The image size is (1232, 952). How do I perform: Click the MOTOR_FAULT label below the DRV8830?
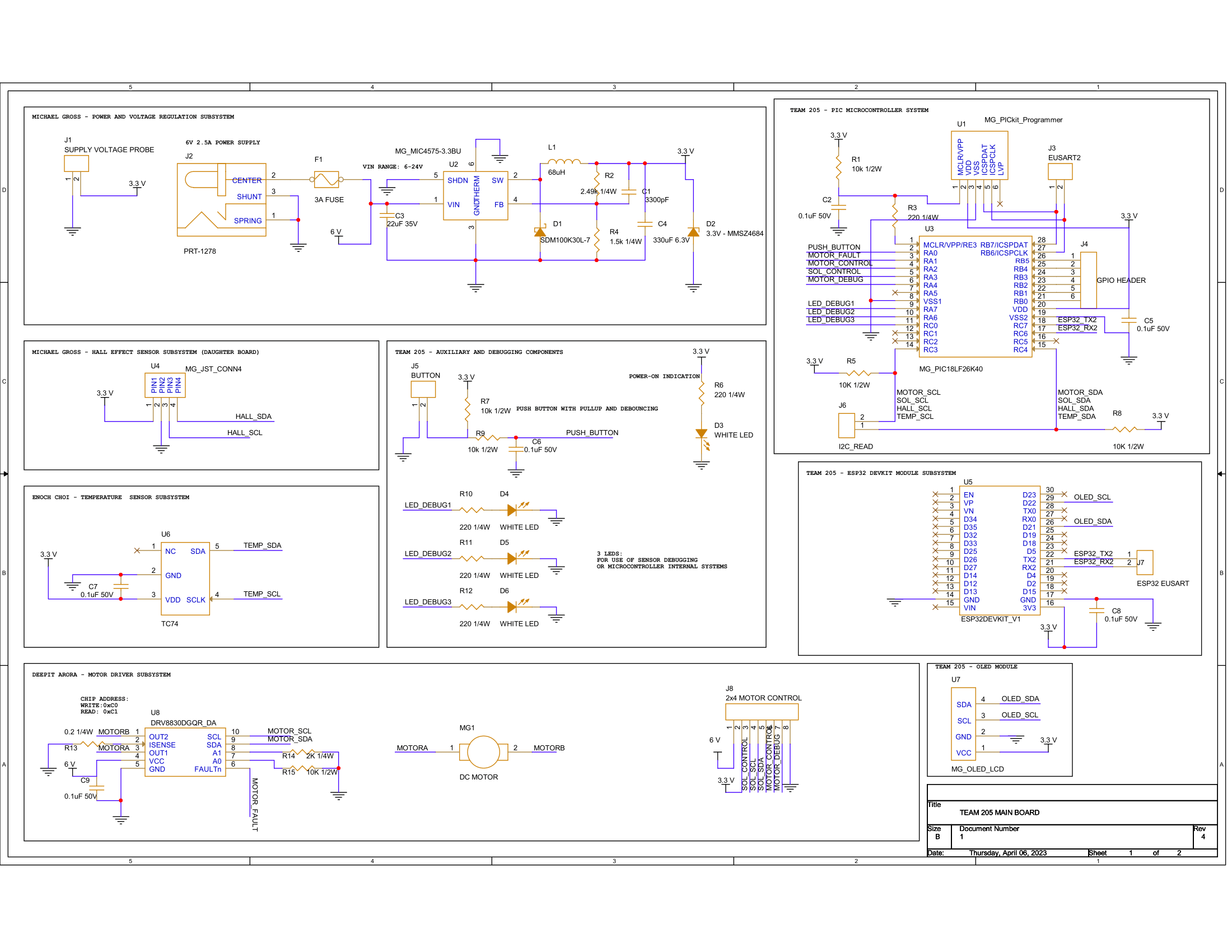pos(254,805)
